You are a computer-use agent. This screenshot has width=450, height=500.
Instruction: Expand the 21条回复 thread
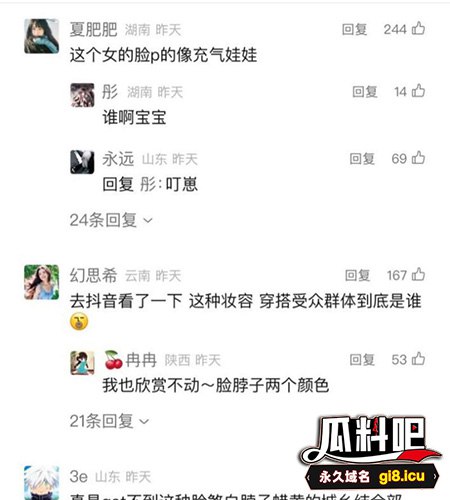109,421
